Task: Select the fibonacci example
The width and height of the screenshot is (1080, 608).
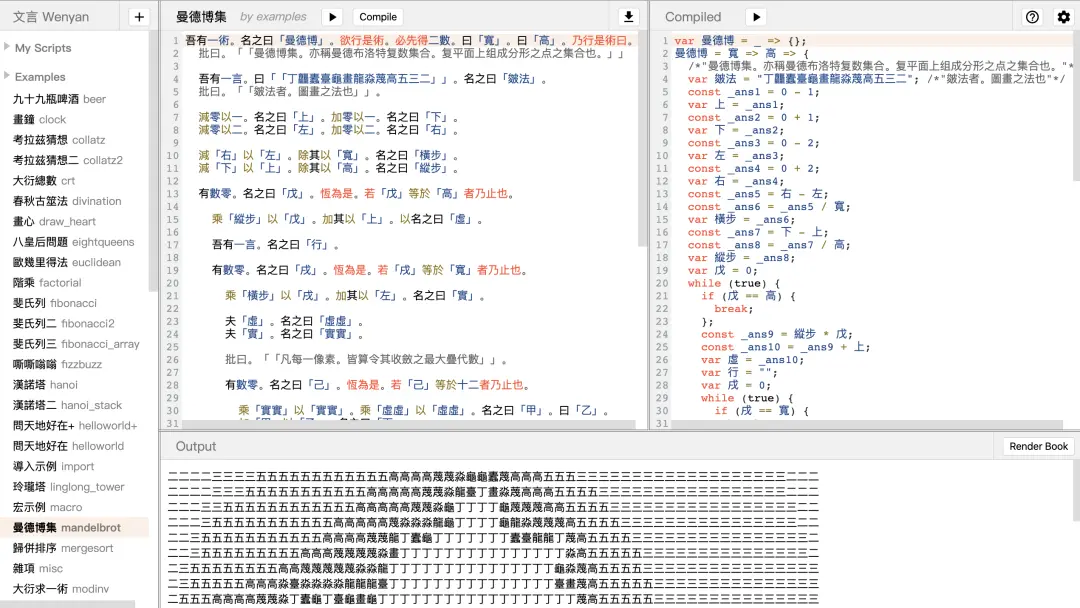Action: (x=74, y=303)
